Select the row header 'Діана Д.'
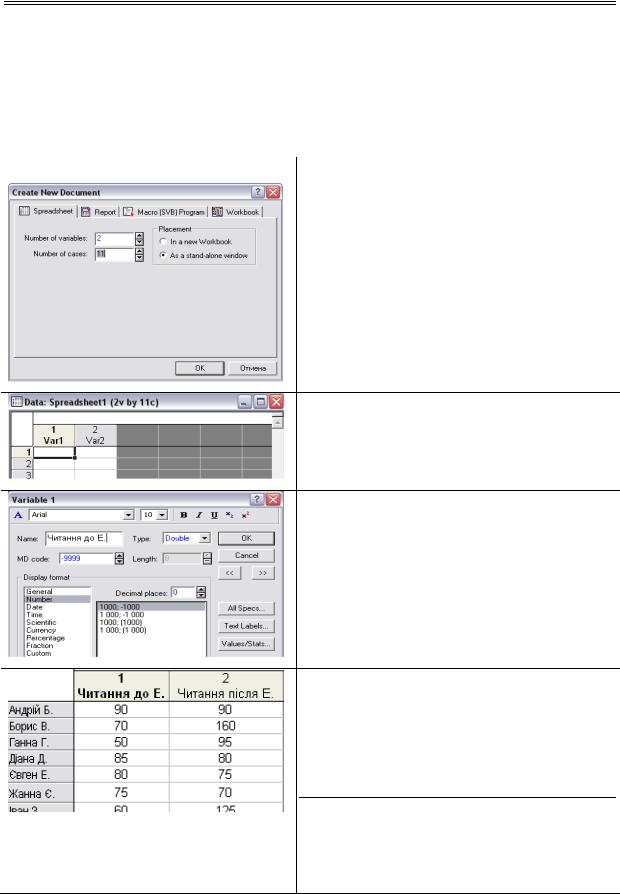Screen dimensions: 620x894 pyautogui.click(x=40, y=759)
